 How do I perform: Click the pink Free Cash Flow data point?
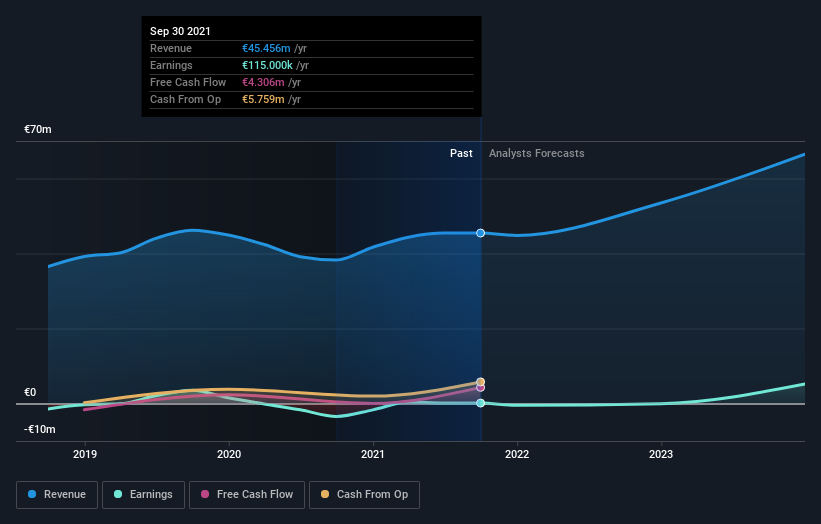[x=480, y=388]
